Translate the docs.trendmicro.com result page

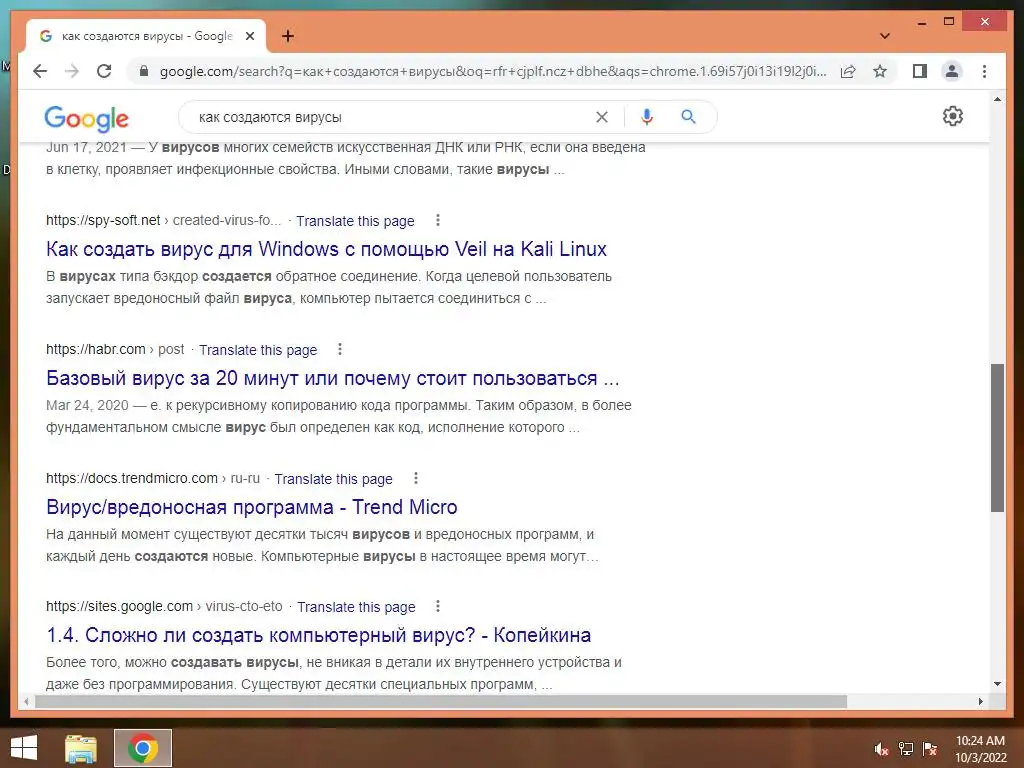pyautogui.click(x=333, y=479)
